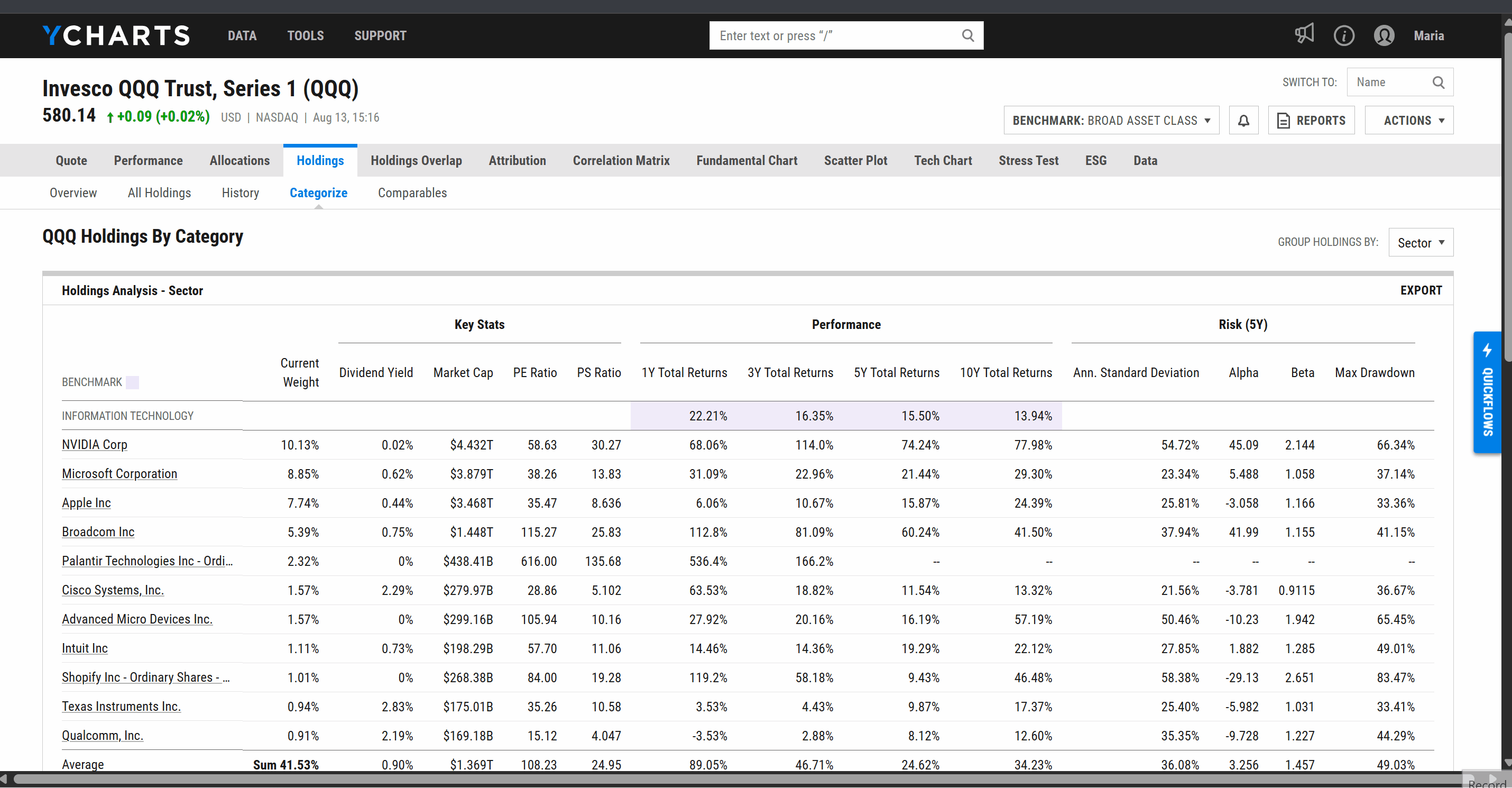Click the YCharts logo
Screen dimensions: 1512x788
click(116, 35)
